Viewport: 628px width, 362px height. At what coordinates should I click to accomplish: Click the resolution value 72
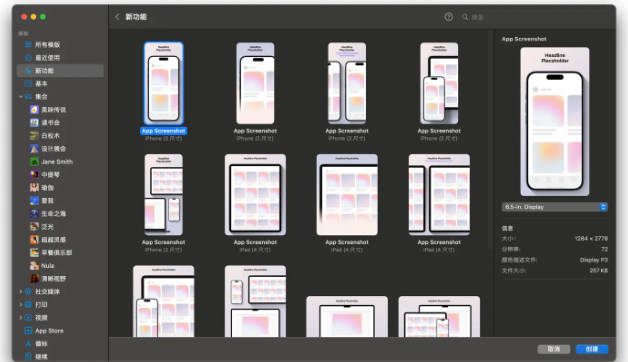tap(604, 249)
